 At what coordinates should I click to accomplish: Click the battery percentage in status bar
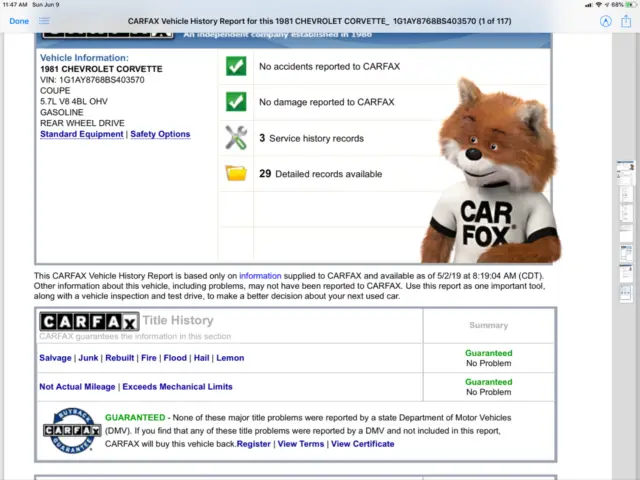pos(617,5)
